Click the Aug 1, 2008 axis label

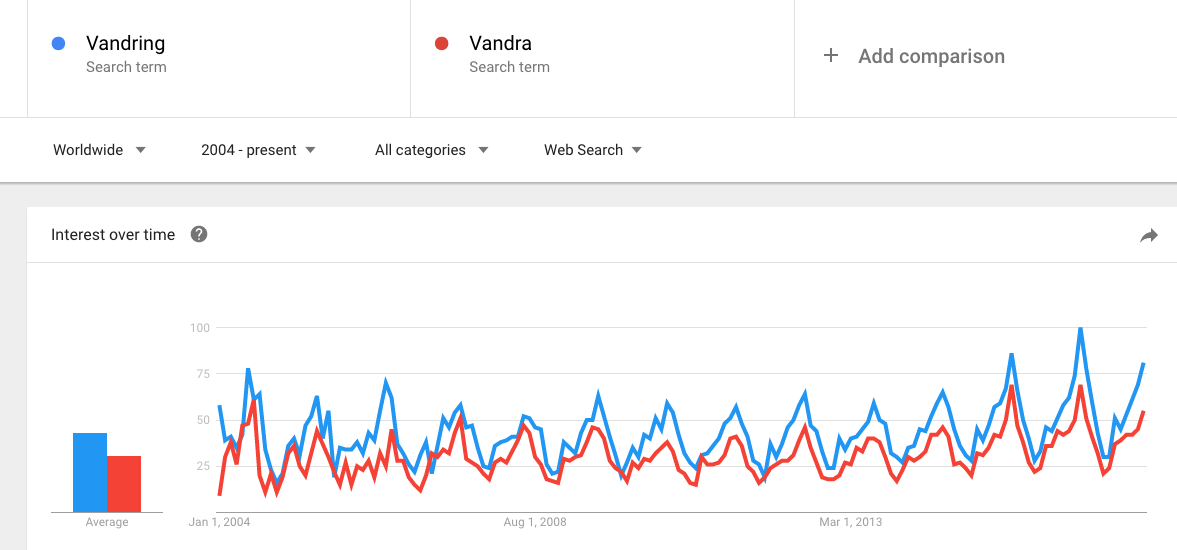(534, 521)
